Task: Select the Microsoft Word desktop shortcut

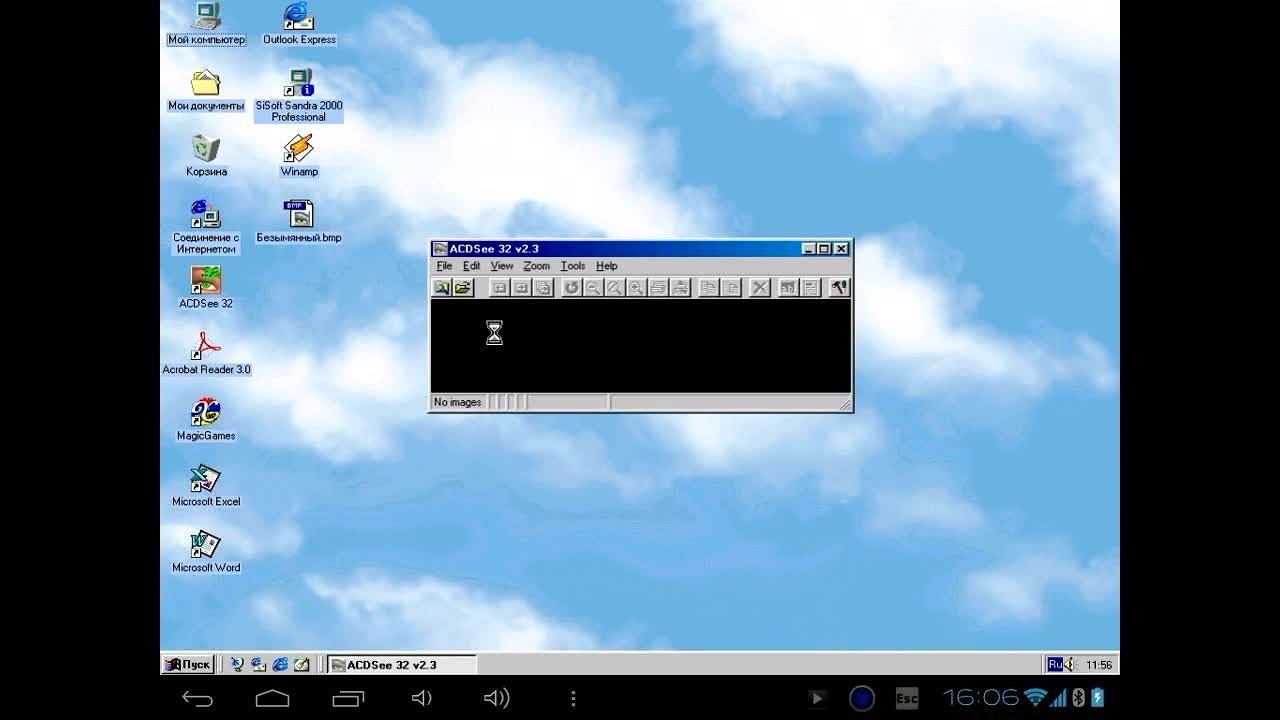Action: click(206, 552)
